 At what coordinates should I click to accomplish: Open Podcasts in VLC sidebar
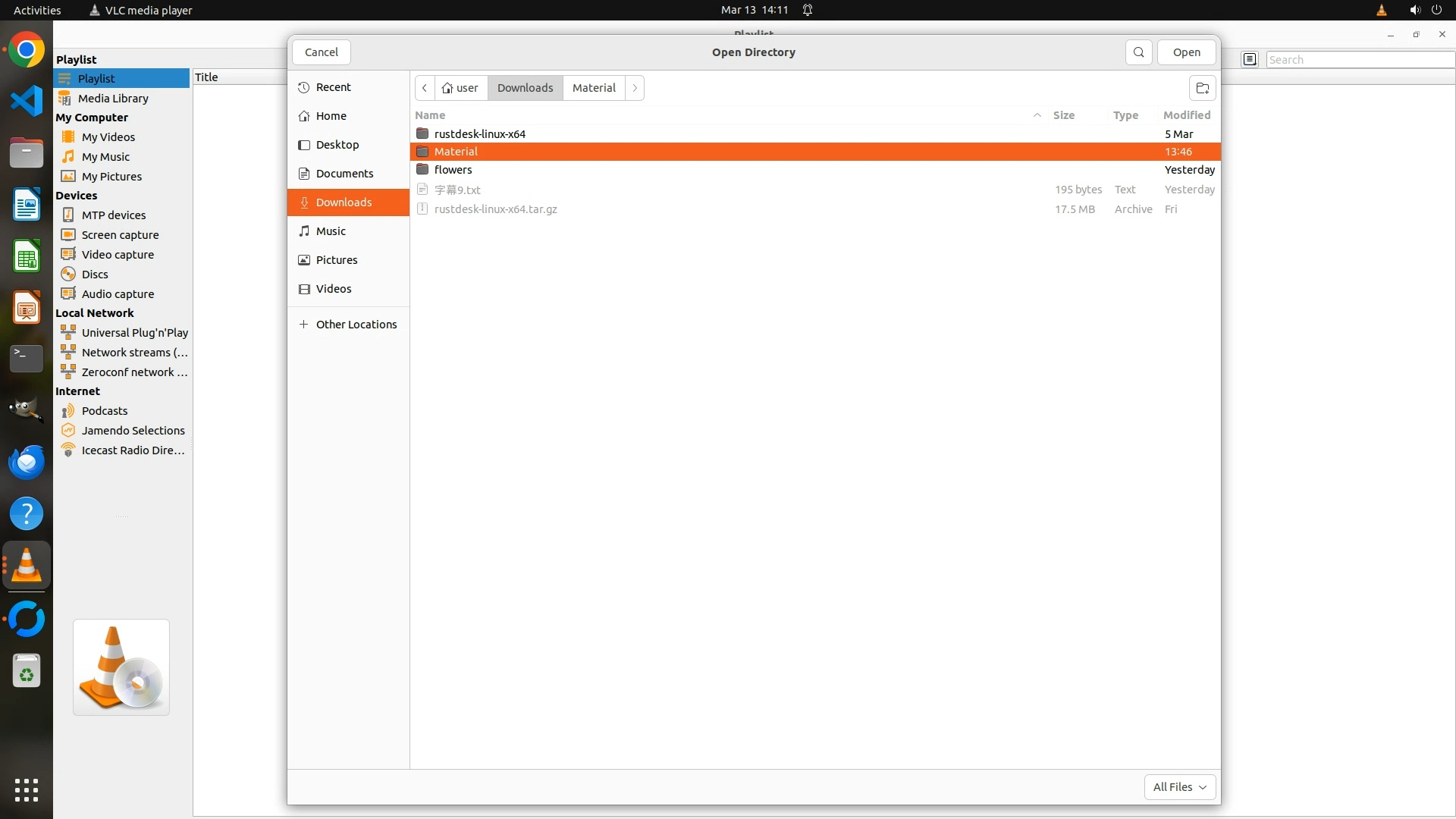(x=105, y=411)
